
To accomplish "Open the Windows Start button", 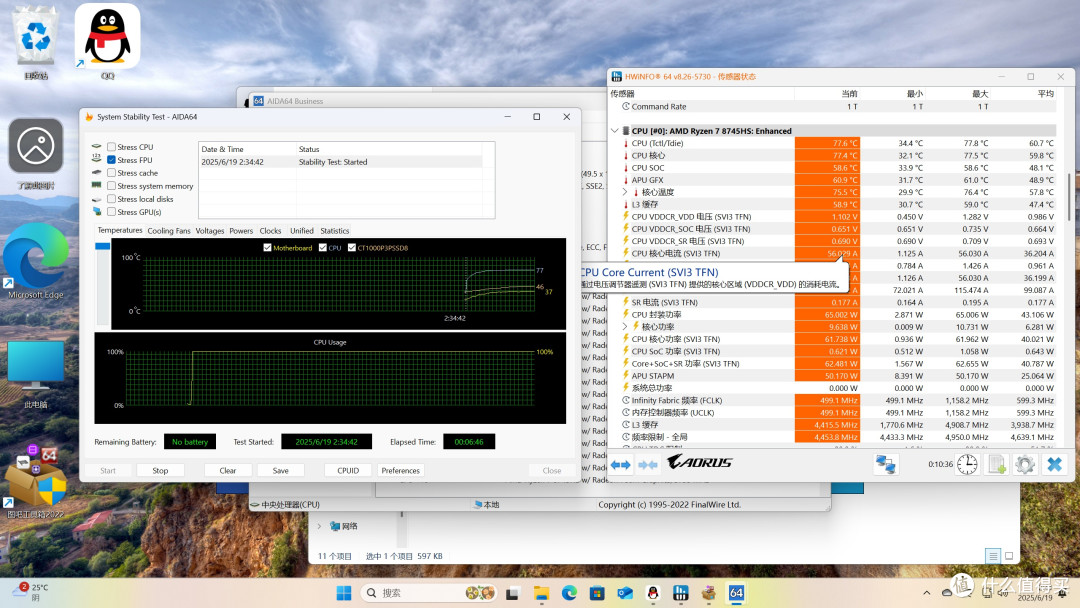I will [344, 593].
